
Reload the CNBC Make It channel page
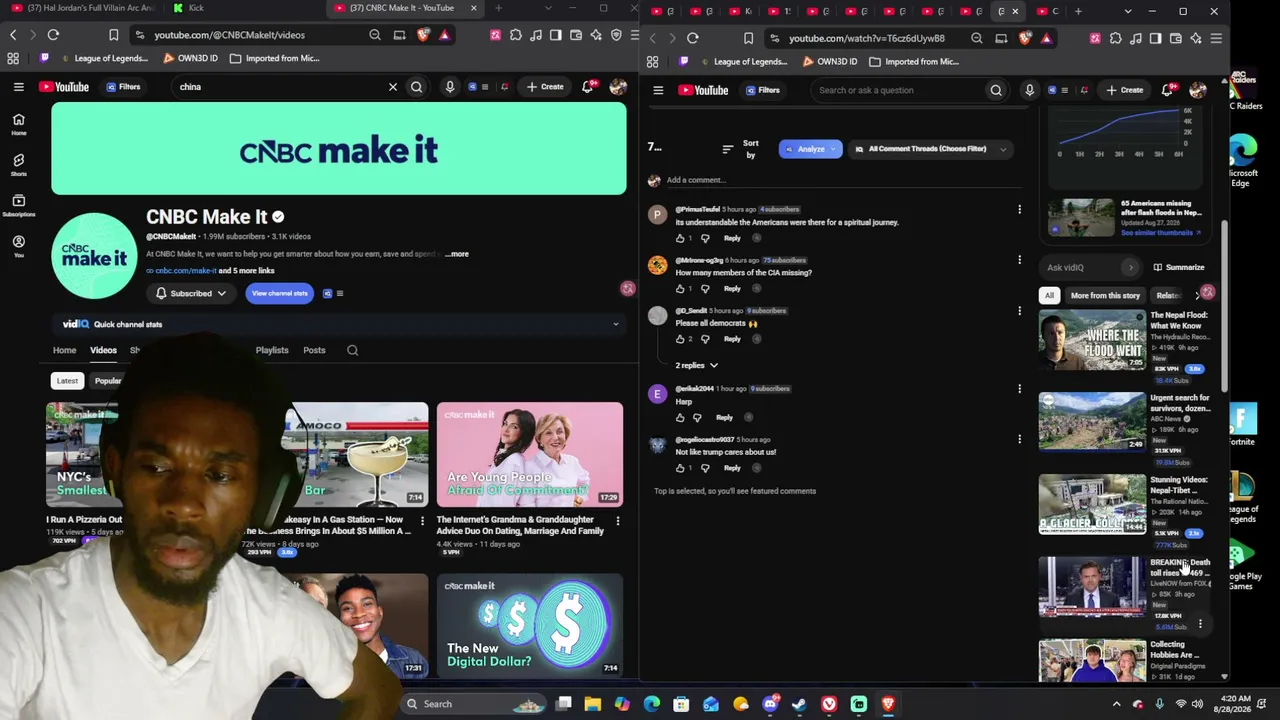(53, 35)
